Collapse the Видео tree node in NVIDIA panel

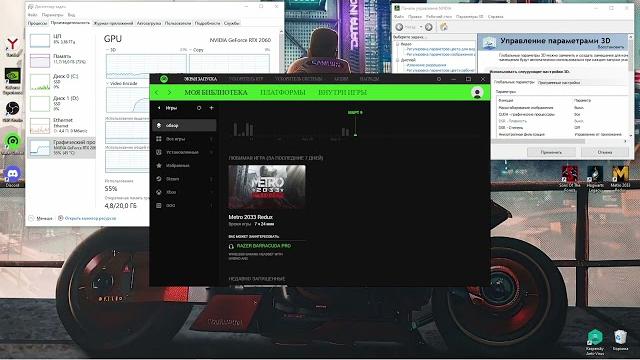(398, 44)
